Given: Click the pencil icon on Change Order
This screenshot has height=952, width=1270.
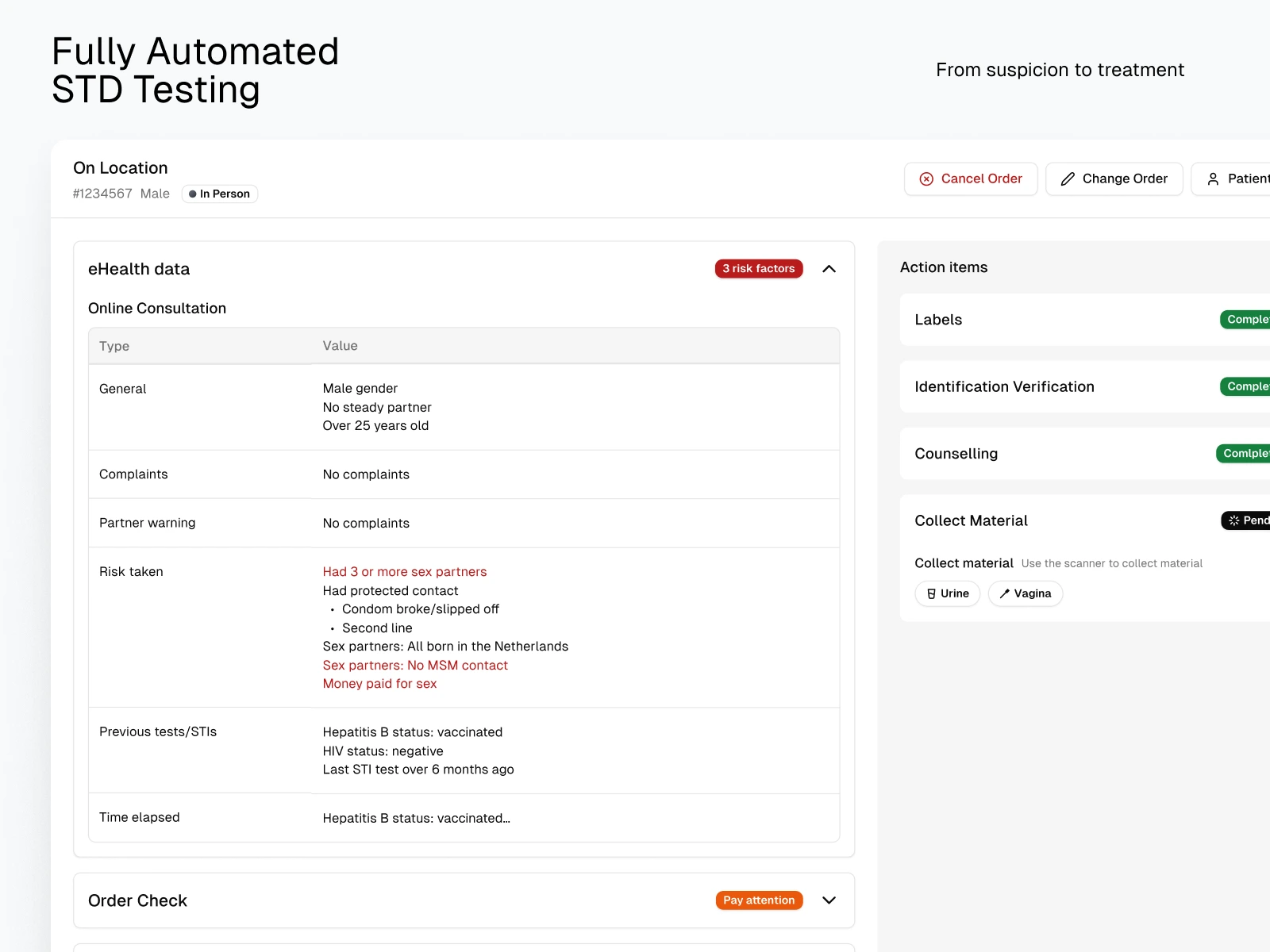Looking at the screenshot, I should pyautogui.click(x=1068, y=179).
